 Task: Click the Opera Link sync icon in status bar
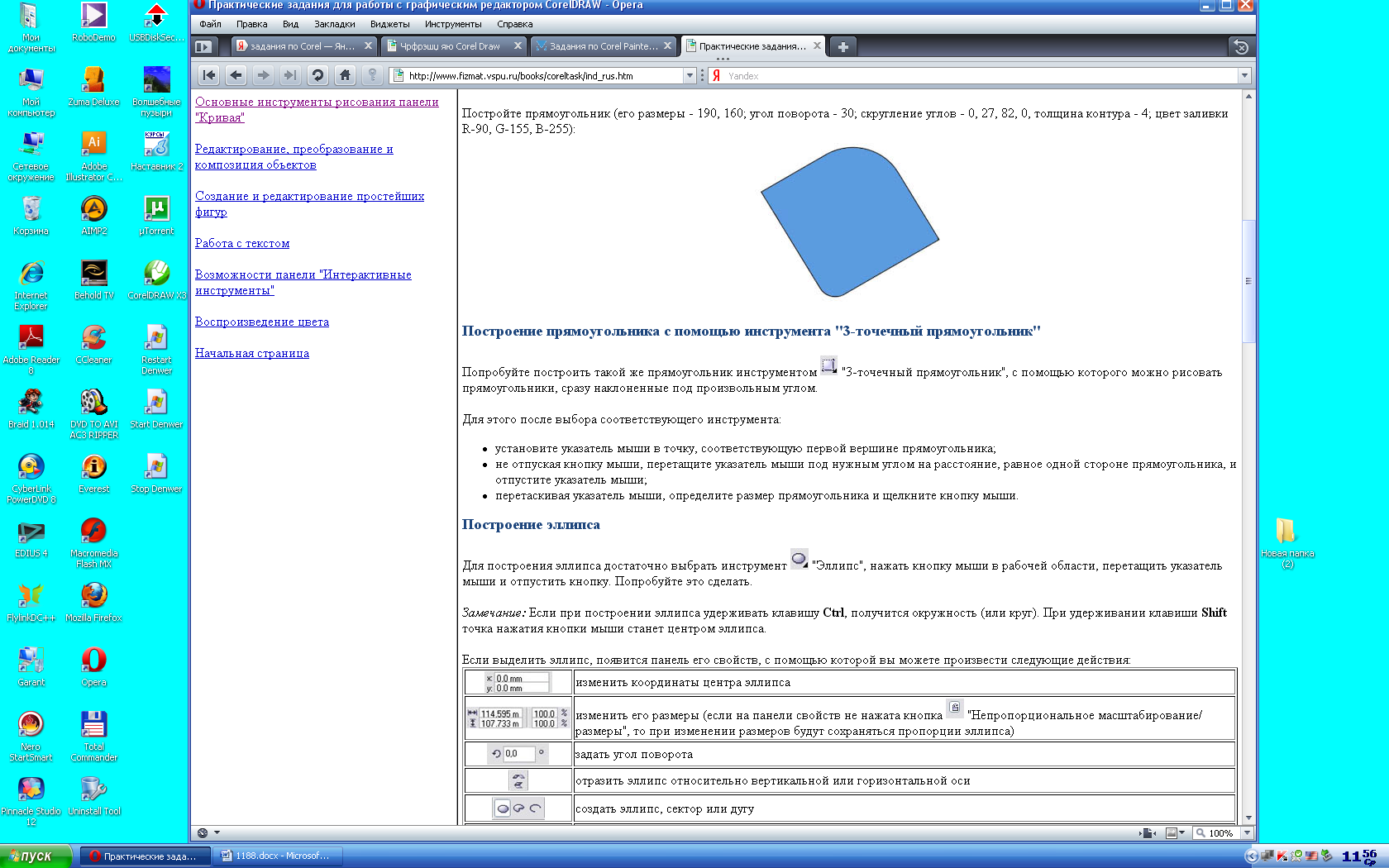pyautogui.click(x=203, y=832)
